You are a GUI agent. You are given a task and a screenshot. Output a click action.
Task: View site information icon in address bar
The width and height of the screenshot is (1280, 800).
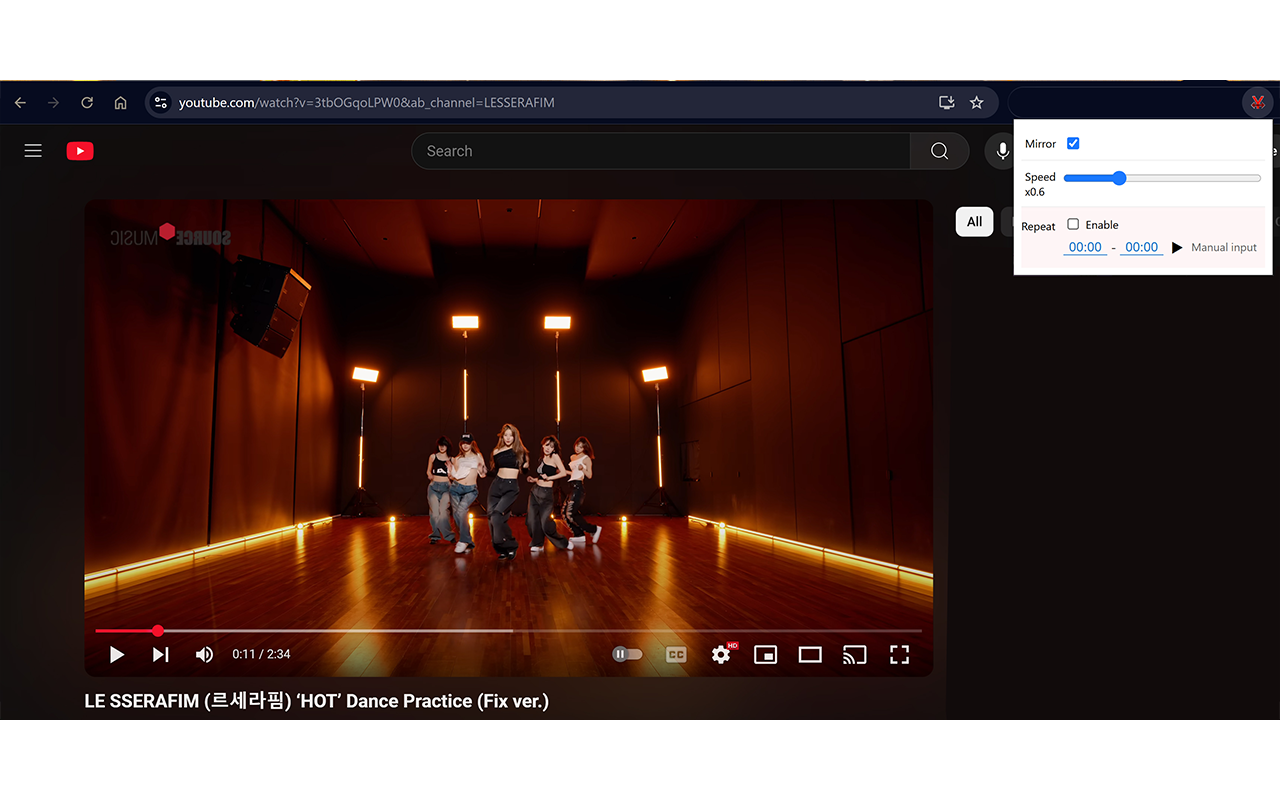click(160, 103)
